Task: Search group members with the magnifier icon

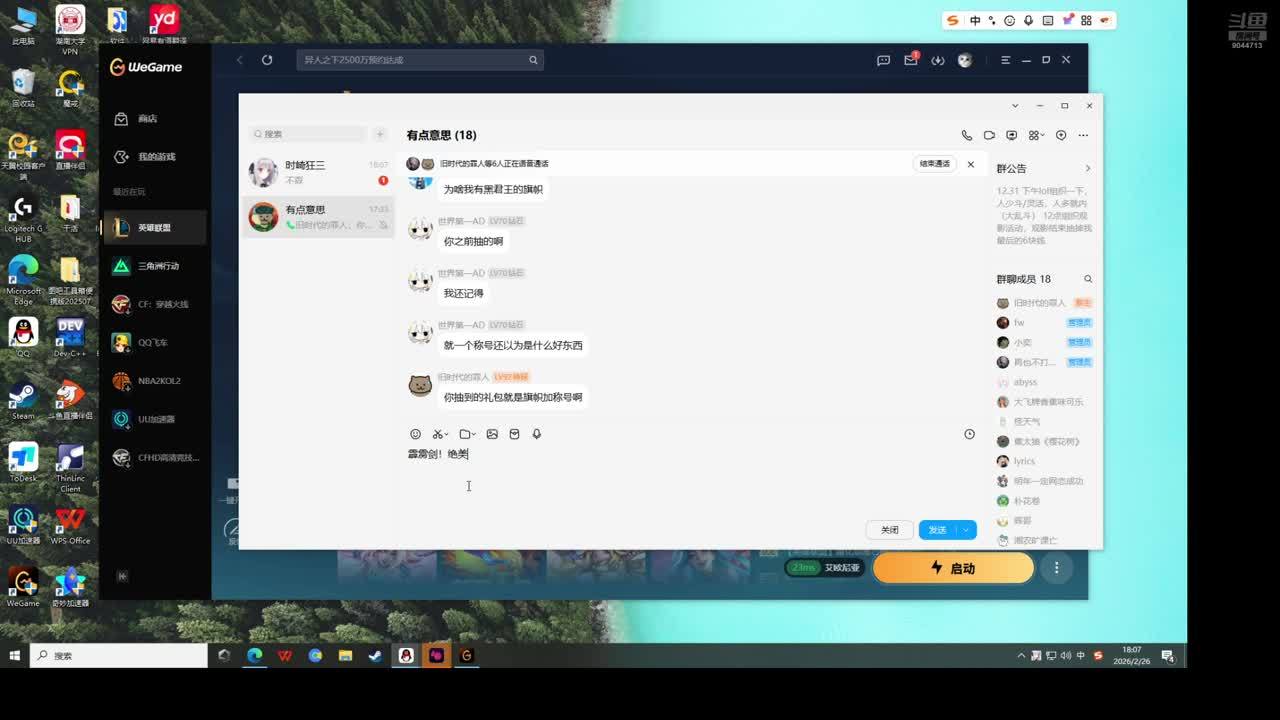Action: [x=1088, y=279]
